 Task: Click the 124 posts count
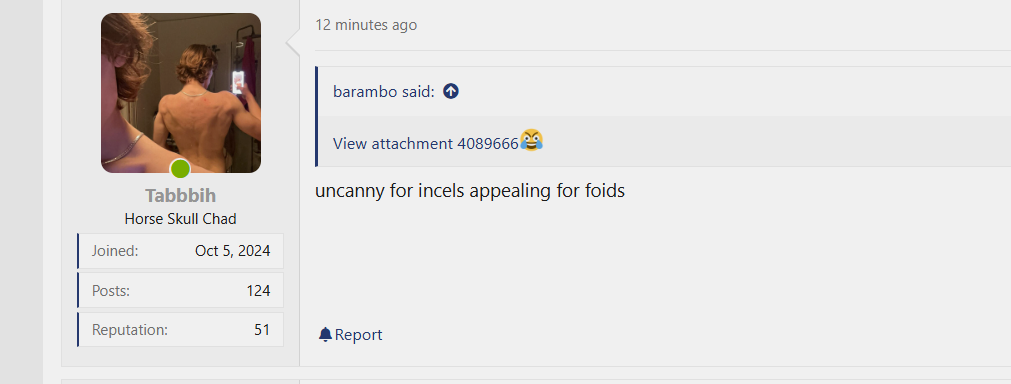pos(258,291)
